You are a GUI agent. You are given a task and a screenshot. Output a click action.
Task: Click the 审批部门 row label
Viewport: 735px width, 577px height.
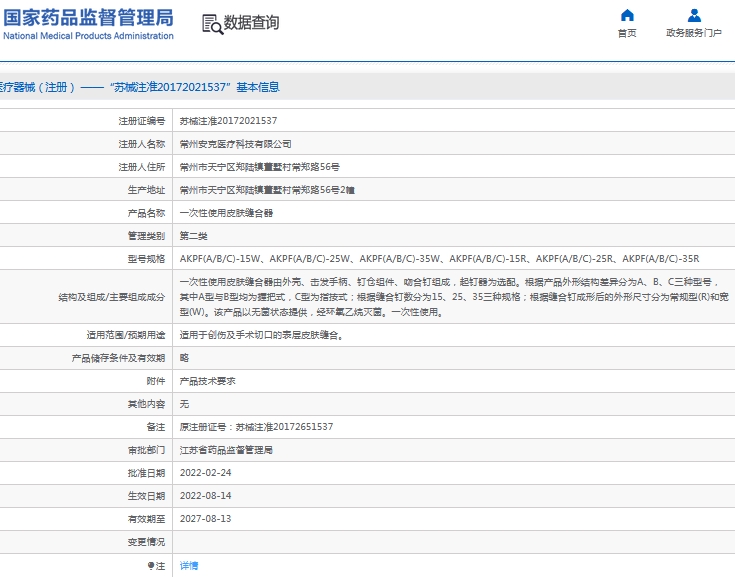click(146, 450)
